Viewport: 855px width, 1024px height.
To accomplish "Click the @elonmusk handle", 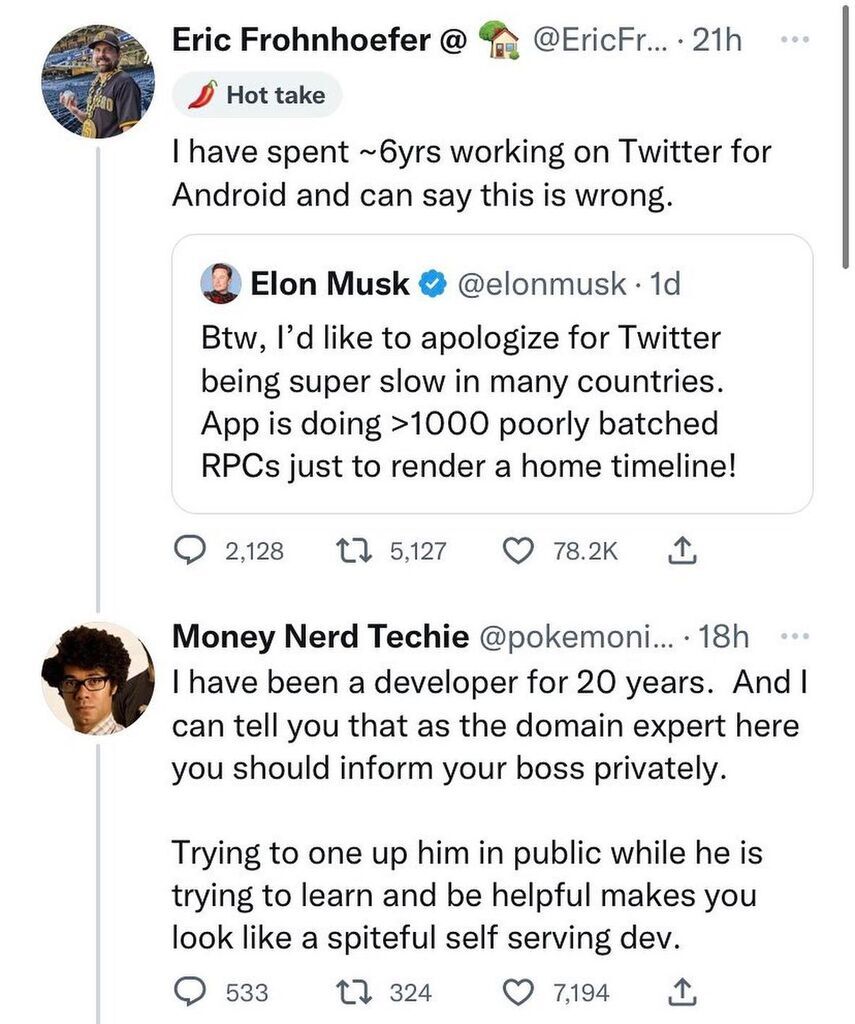I will [543, 284].
